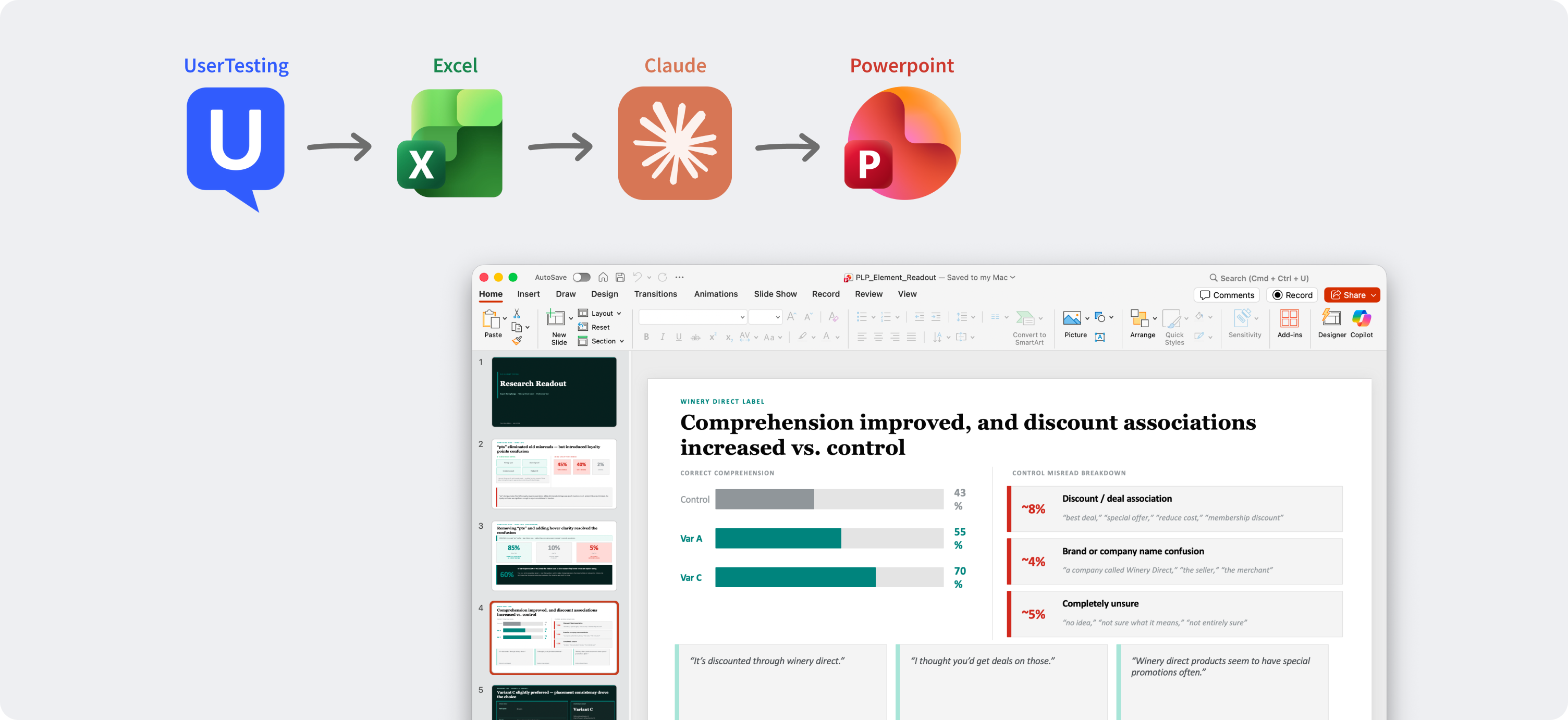Click the Copy icon
1568x720 pixels.
516,327
